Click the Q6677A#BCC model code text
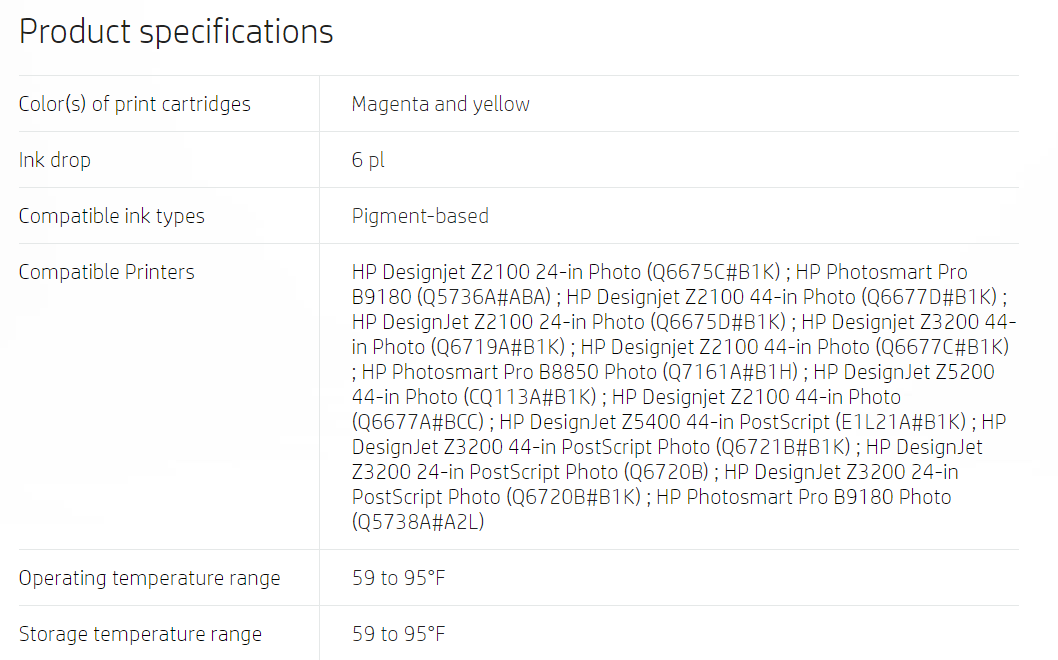 click(x=418, y=422)
